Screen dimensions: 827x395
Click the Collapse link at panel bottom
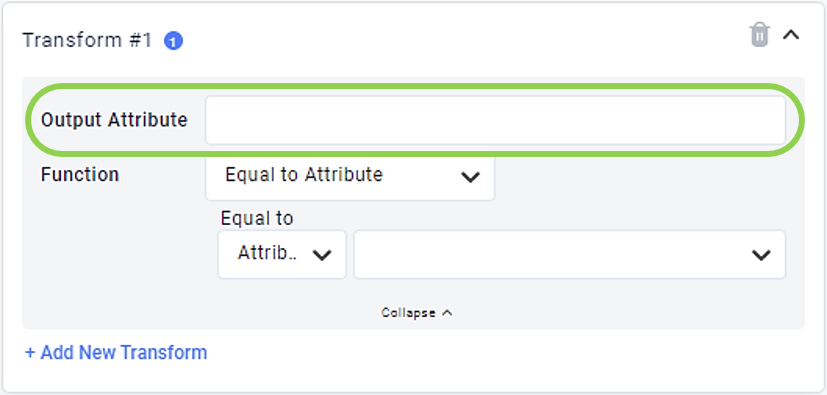click(417, 313)
